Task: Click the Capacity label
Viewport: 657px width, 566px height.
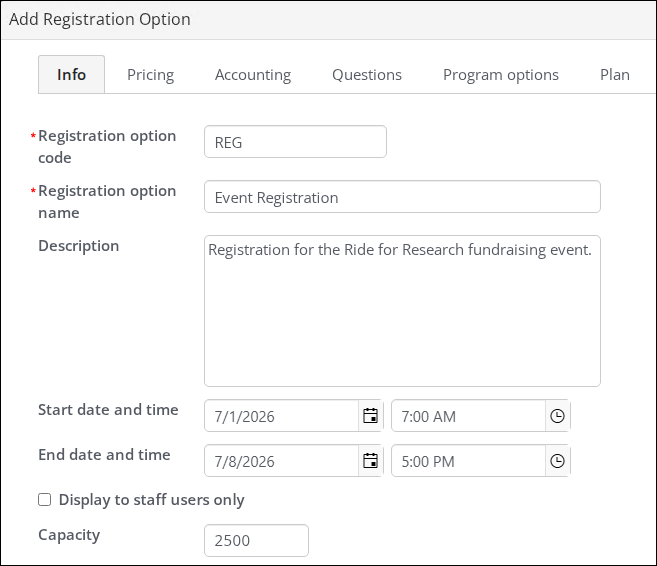Action: coord(69,535)
